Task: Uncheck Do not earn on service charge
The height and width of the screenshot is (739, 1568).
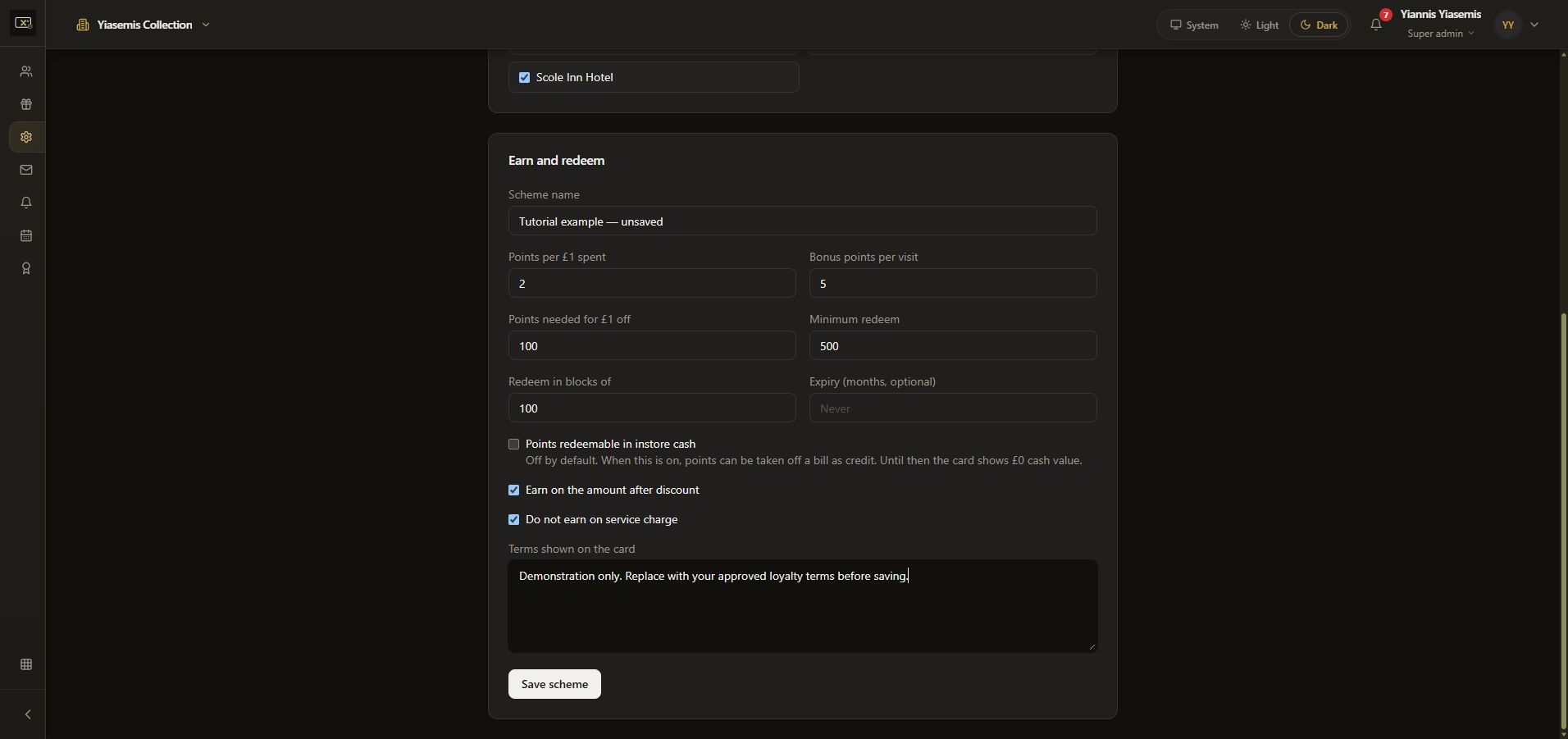Action: (x=514, y=520)
